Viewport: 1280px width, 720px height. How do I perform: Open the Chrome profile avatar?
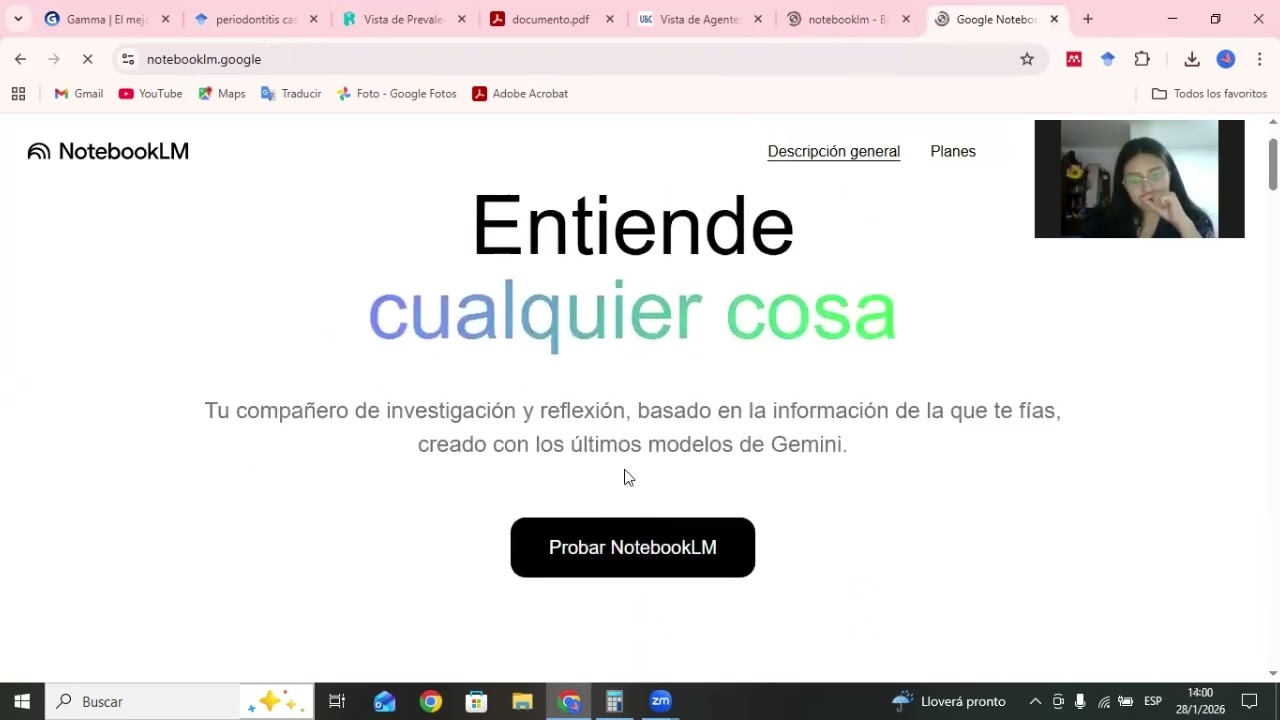[x=1226, y=59]
